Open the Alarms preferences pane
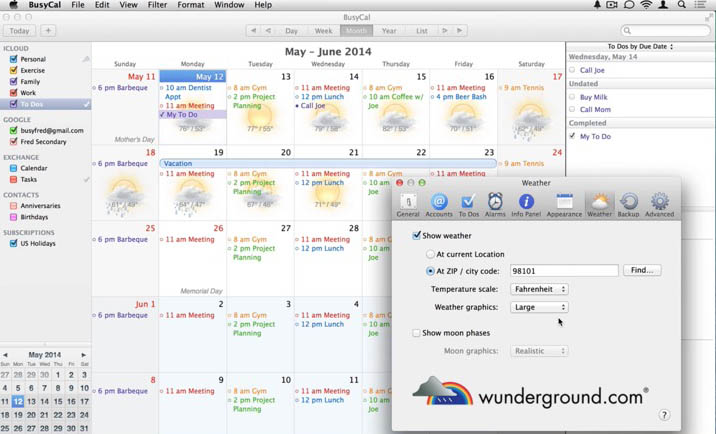 495,203
